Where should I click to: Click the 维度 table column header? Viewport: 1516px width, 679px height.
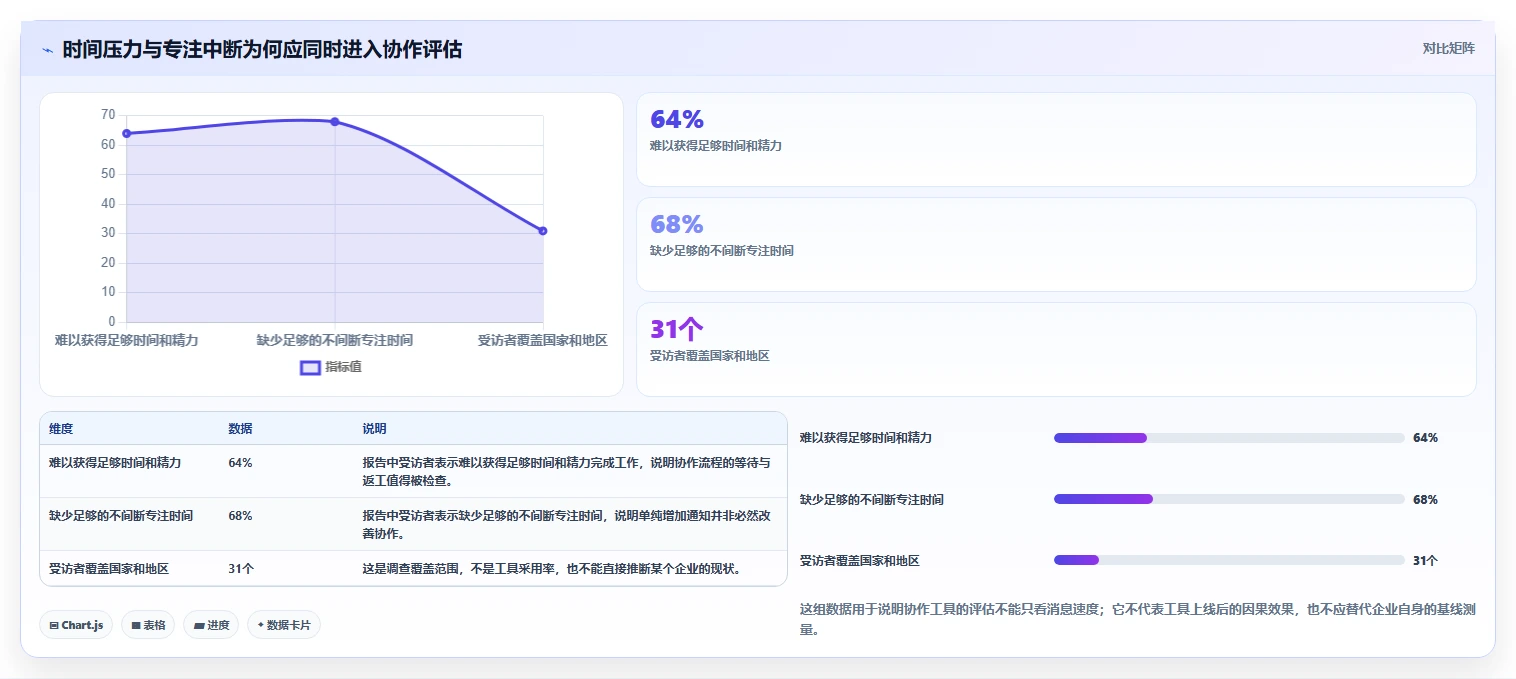[x=61, y=429]
